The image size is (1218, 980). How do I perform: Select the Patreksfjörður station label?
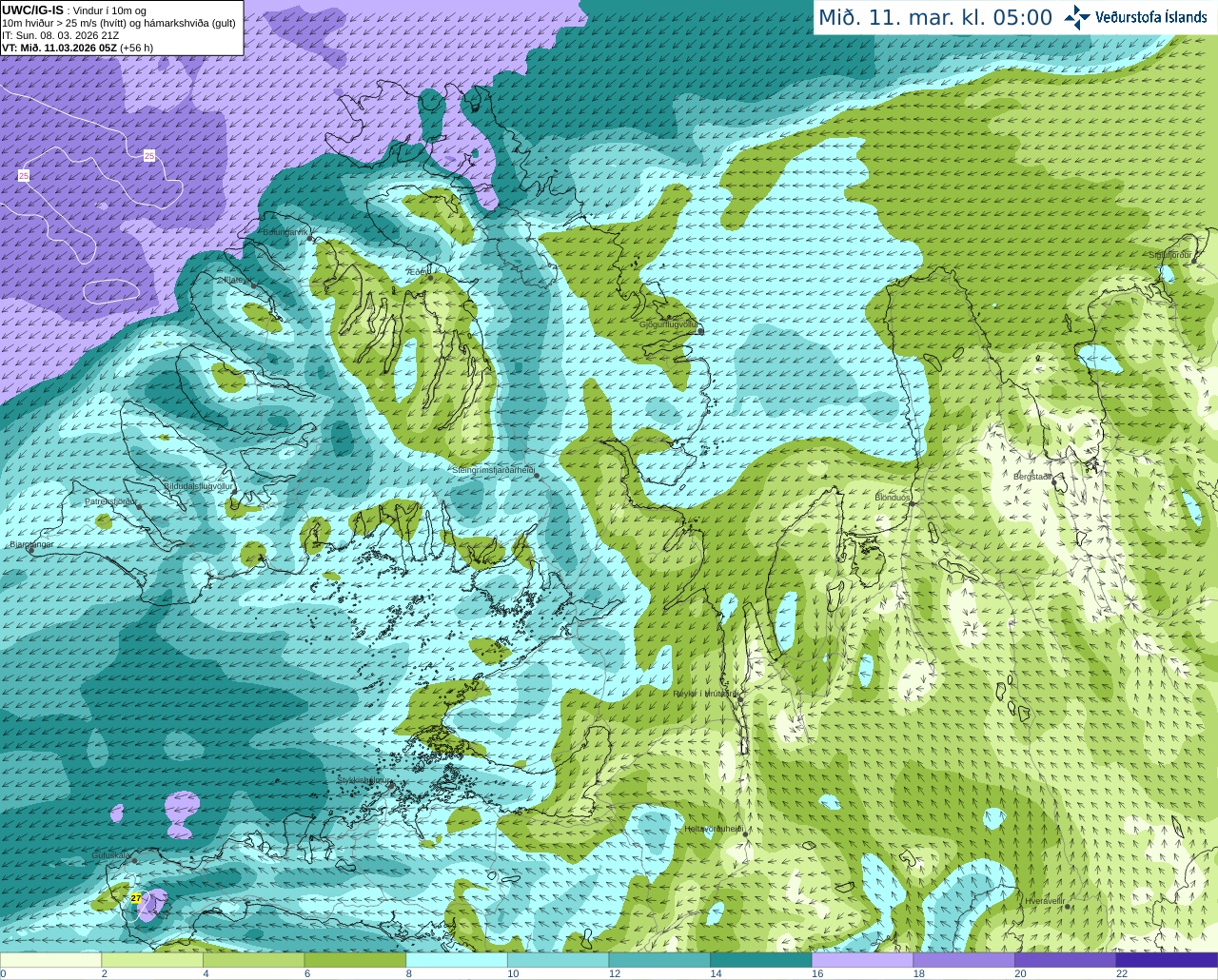[x=111, y=501]
